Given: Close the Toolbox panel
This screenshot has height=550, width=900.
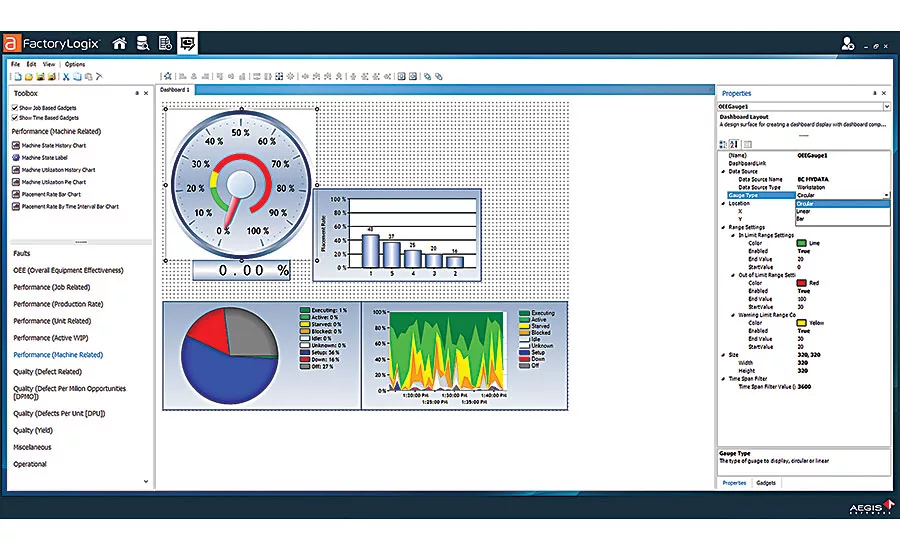Looking at the screenshot, I should [x=146, y=93].
